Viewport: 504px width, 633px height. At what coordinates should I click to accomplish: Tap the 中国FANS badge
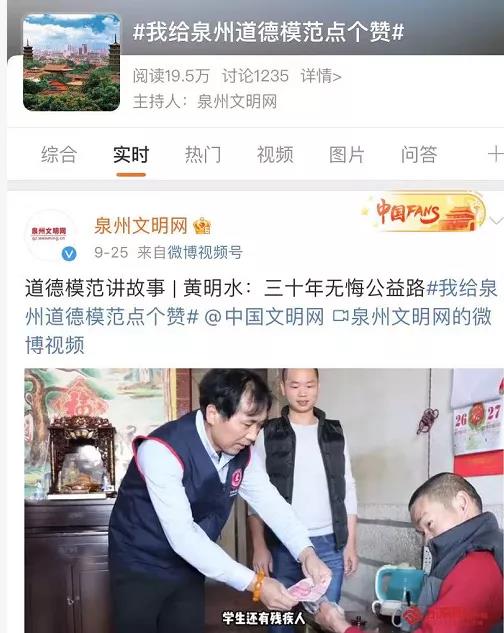click(x=423, y=213)
